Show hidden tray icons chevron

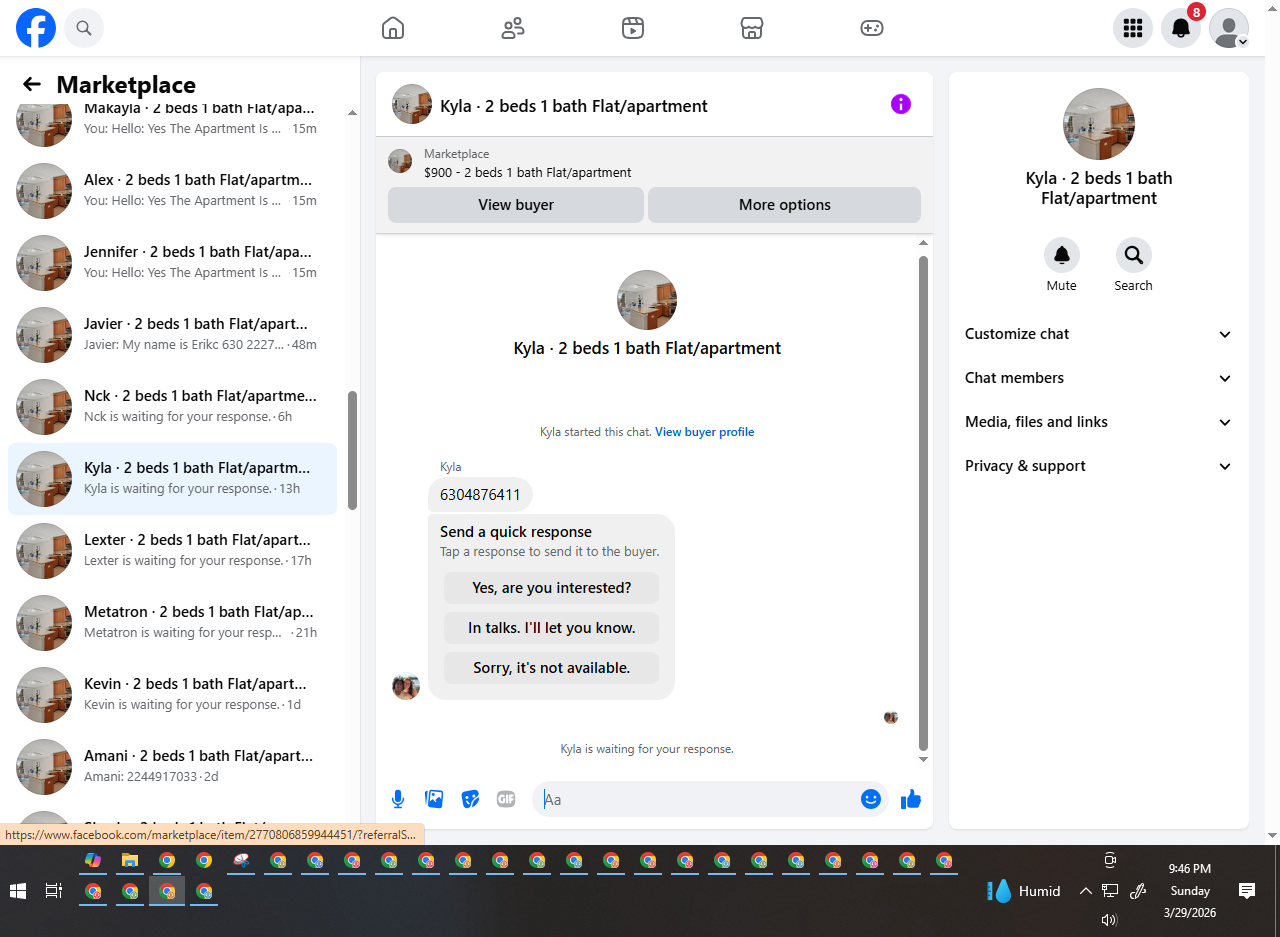[x=1085, y=891]
